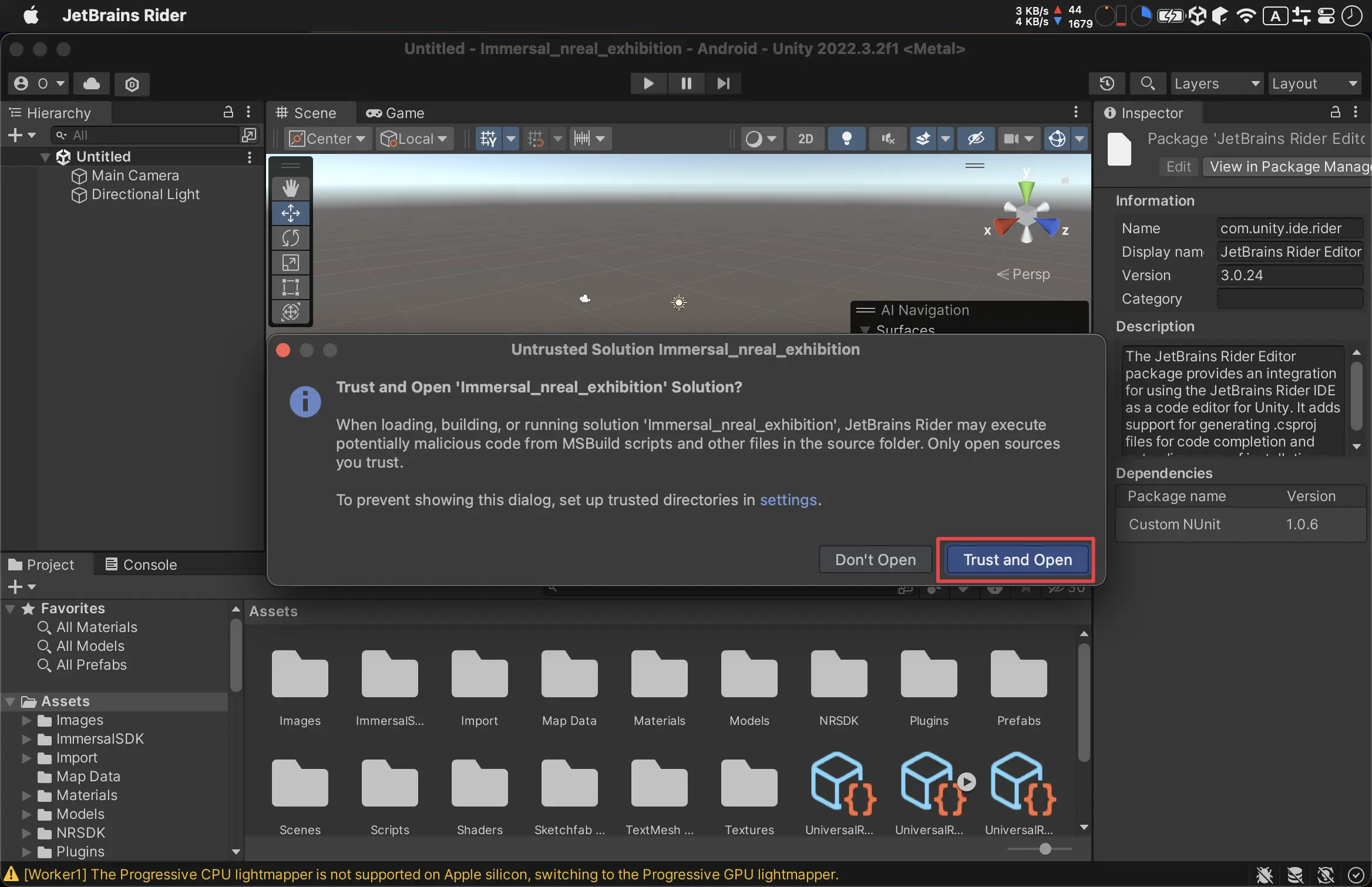Click the Pause playback button
The height and width of the screenshot is (887, 1372).
(x=685, y=83)
